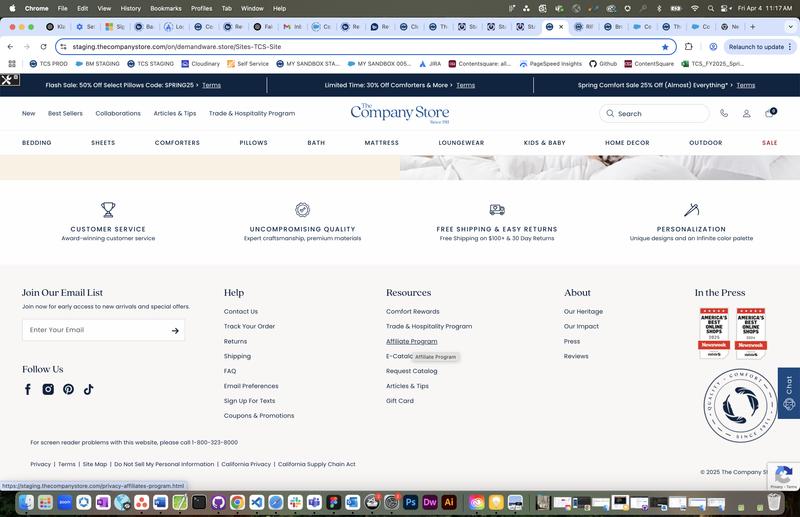Click the Customer Service trophy icon

(108, 209)
